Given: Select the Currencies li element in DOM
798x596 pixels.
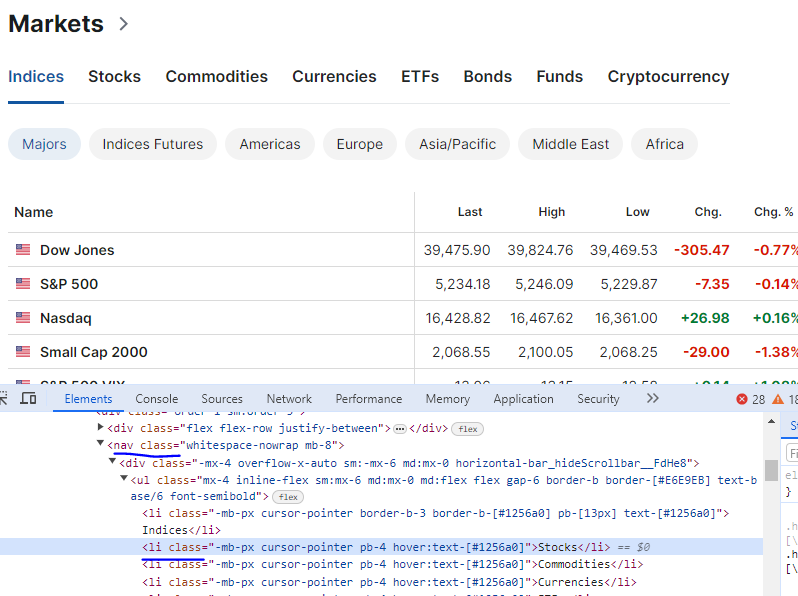Looking at the screenshot, I should click(x=389, y=582).
